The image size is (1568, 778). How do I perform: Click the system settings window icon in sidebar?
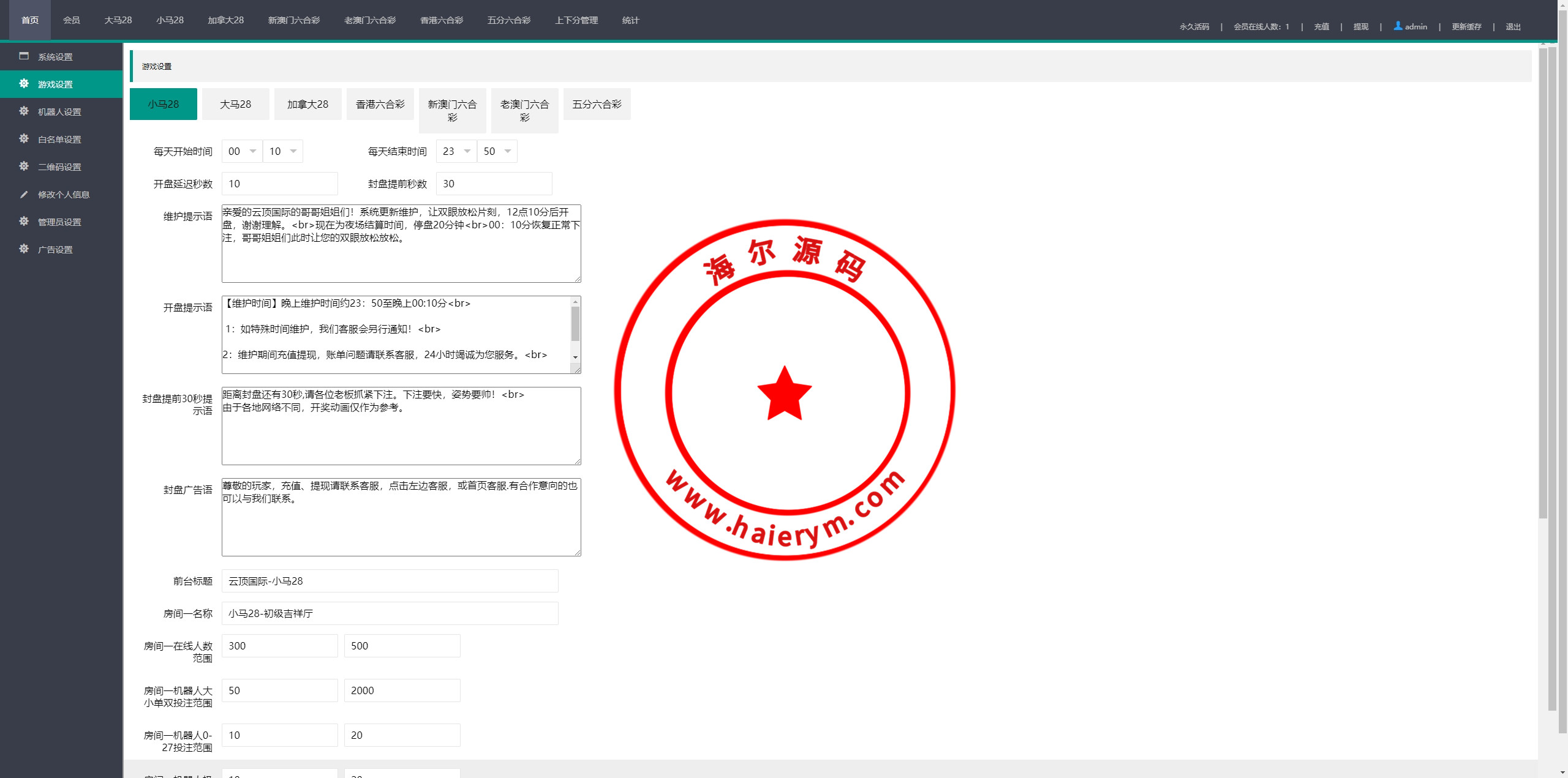point(24,56)
